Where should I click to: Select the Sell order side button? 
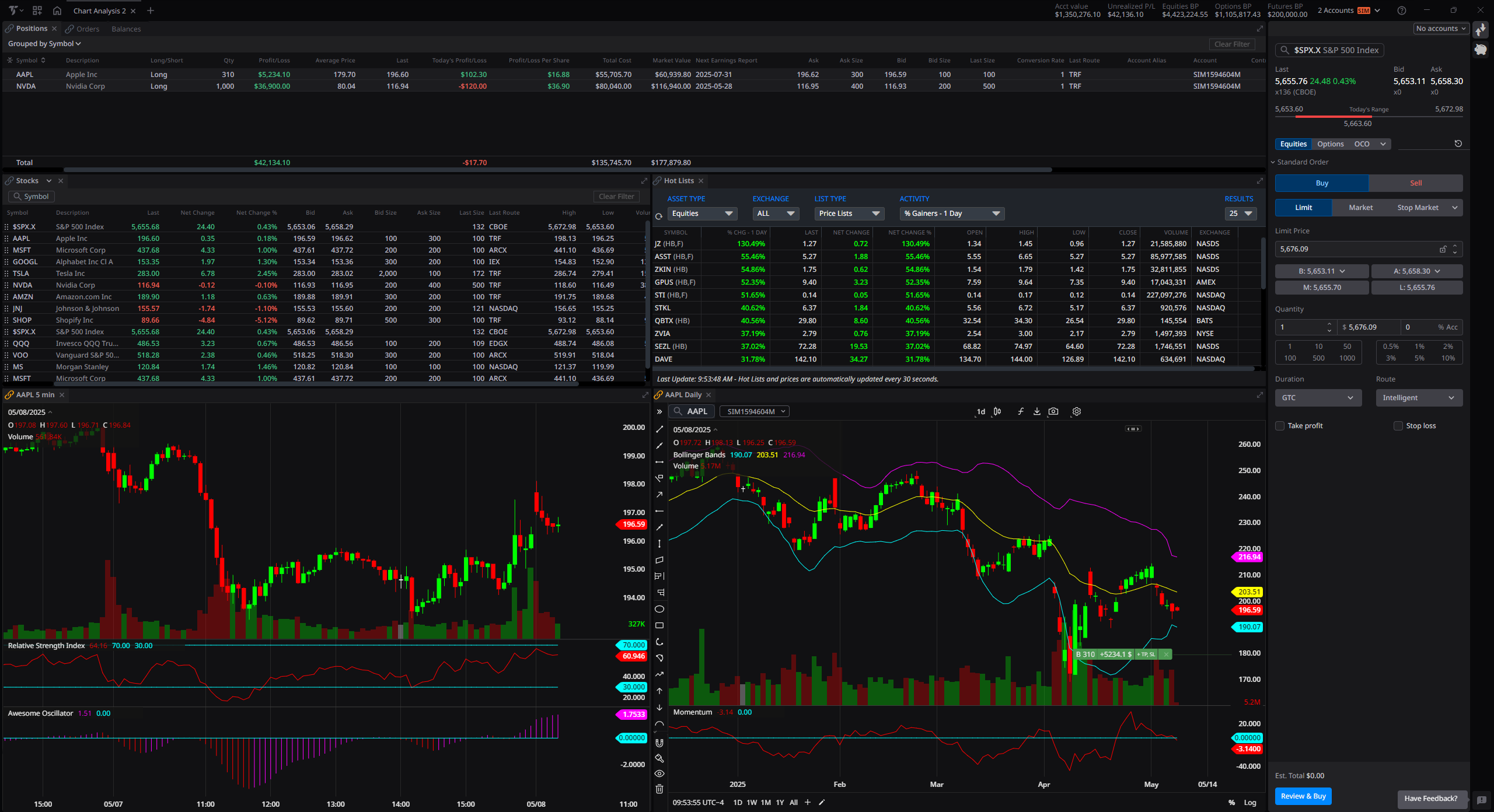[1415, 183]
